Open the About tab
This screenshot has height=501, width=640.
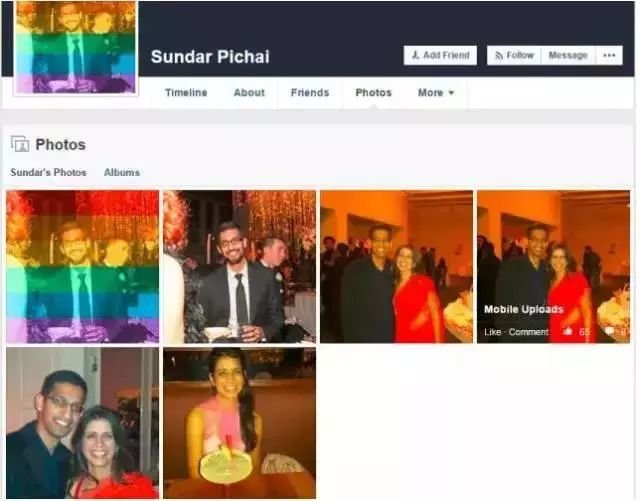249,93
